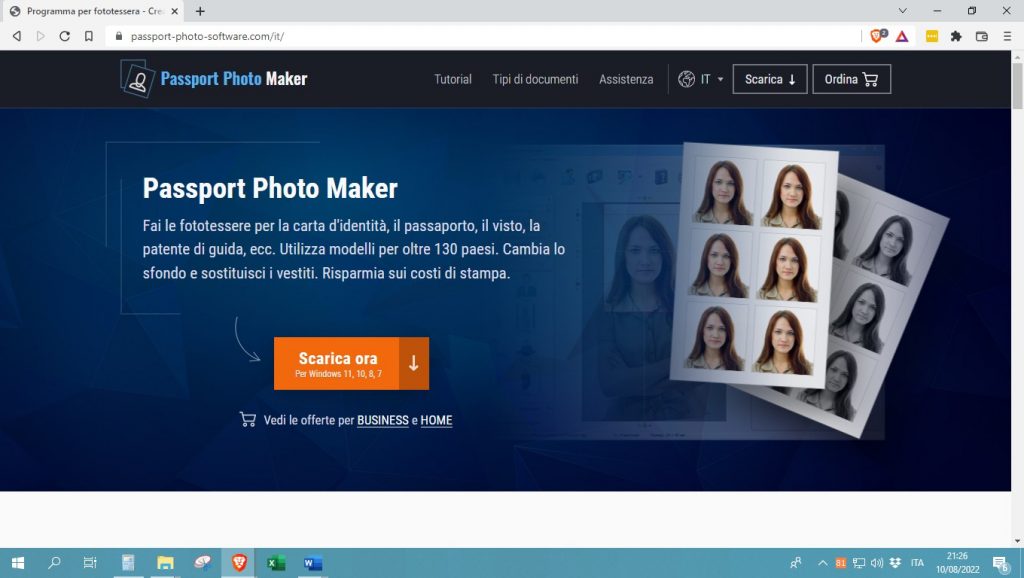Click the download arrow inside 'Scarica ora' button
Image resolution: width=1024 pixels, height=578 pixels.
(x=413, y=363)
